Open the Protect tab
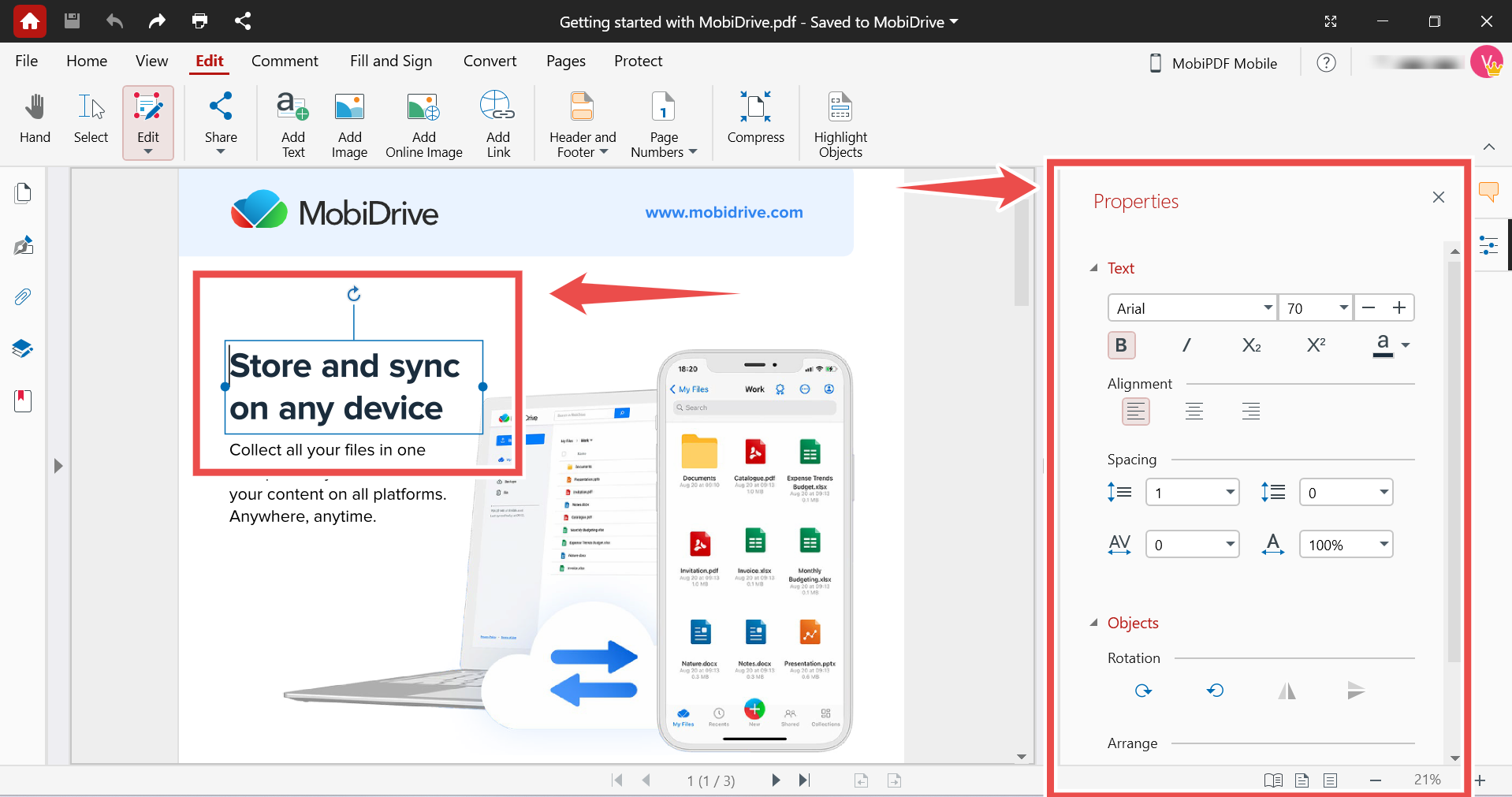The width and height of the screenshot is (1512, 797). tap(638, 61)
